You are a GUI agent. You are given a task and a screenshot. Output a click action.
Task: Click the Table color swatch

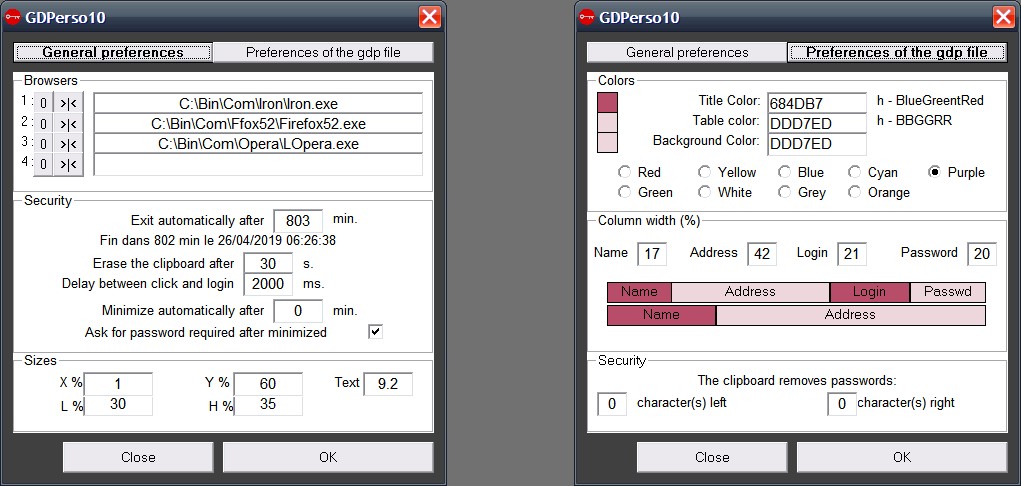click(x=608, y=122)
